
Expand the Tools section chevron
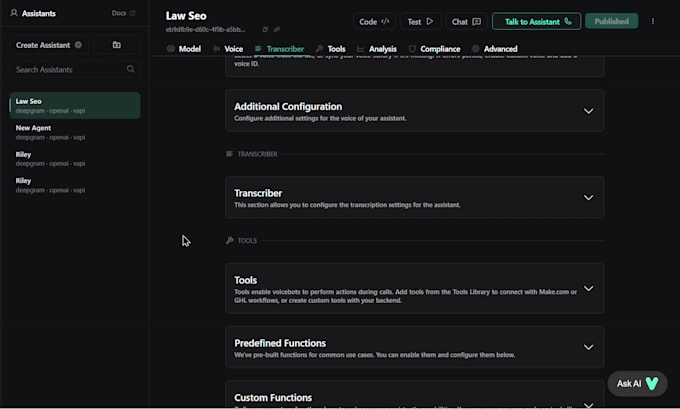(x=588, y=288)
